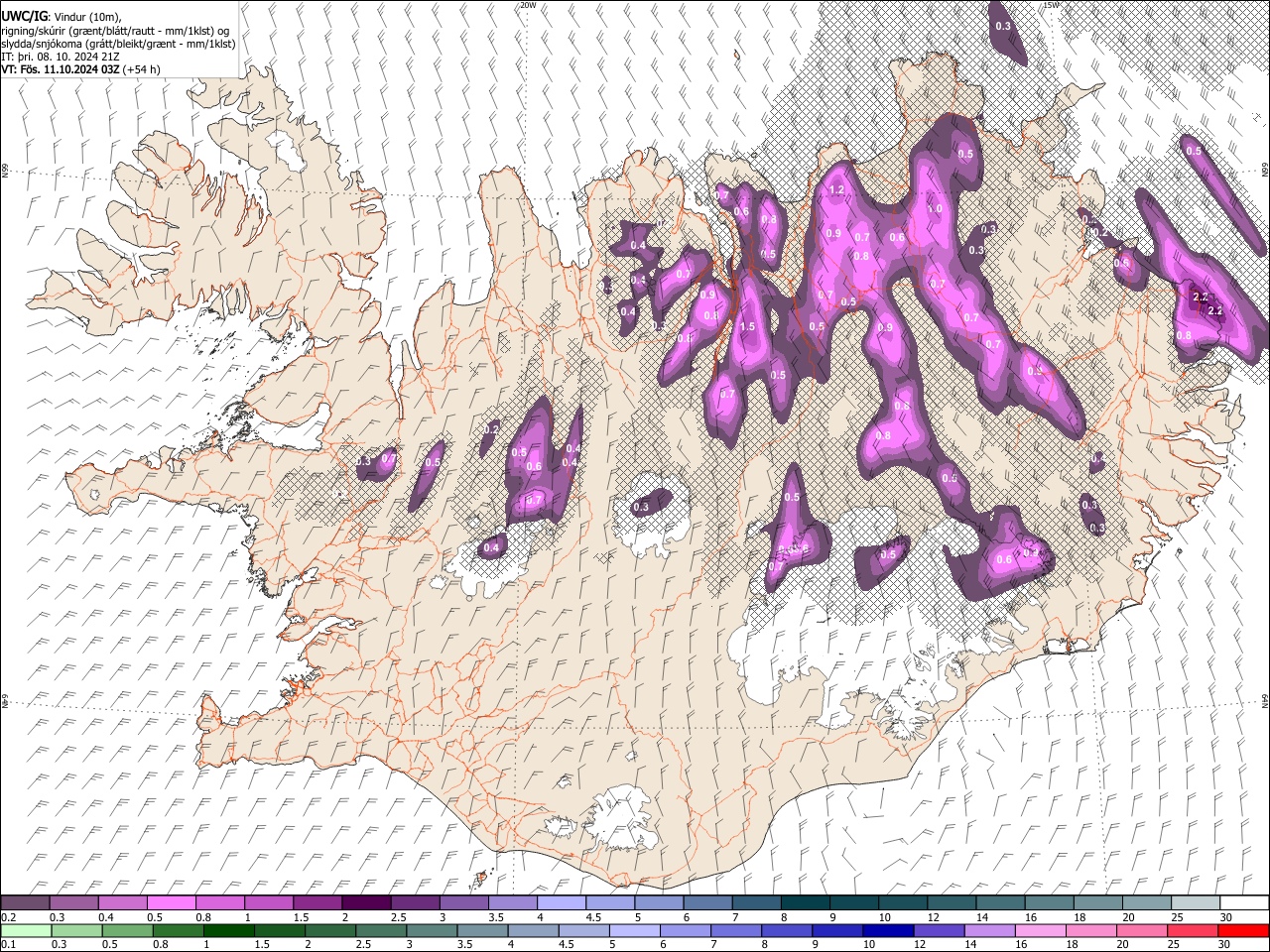
Task: Click the 0.2 label on the upper snow scale
Action: (8, 917)
